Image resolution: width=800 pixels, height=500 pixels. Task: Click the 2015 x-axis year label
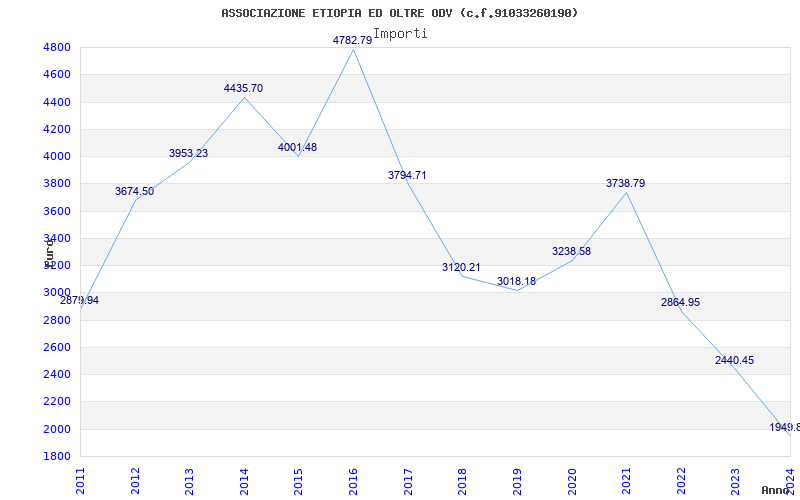[298, 481]
